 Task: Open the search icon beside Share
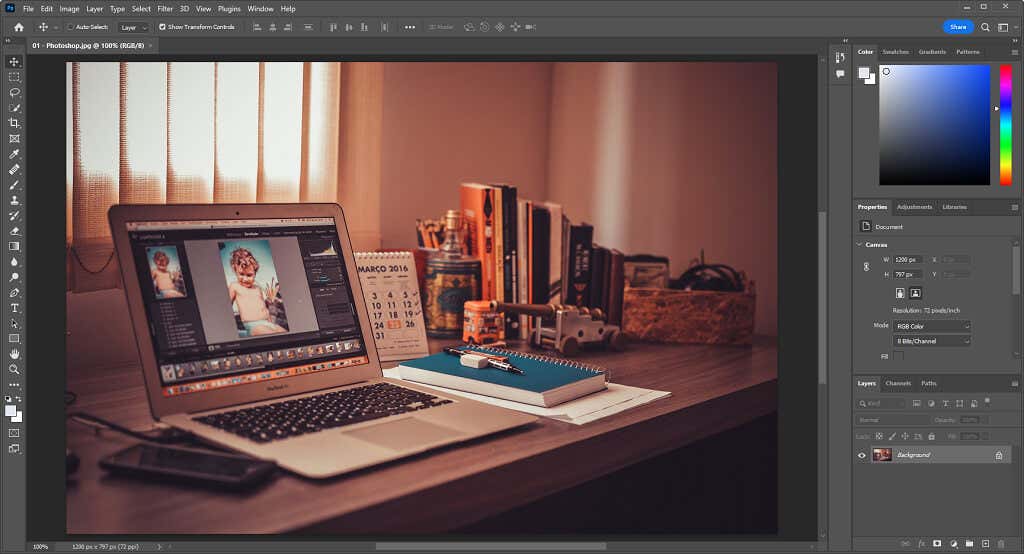985,27
